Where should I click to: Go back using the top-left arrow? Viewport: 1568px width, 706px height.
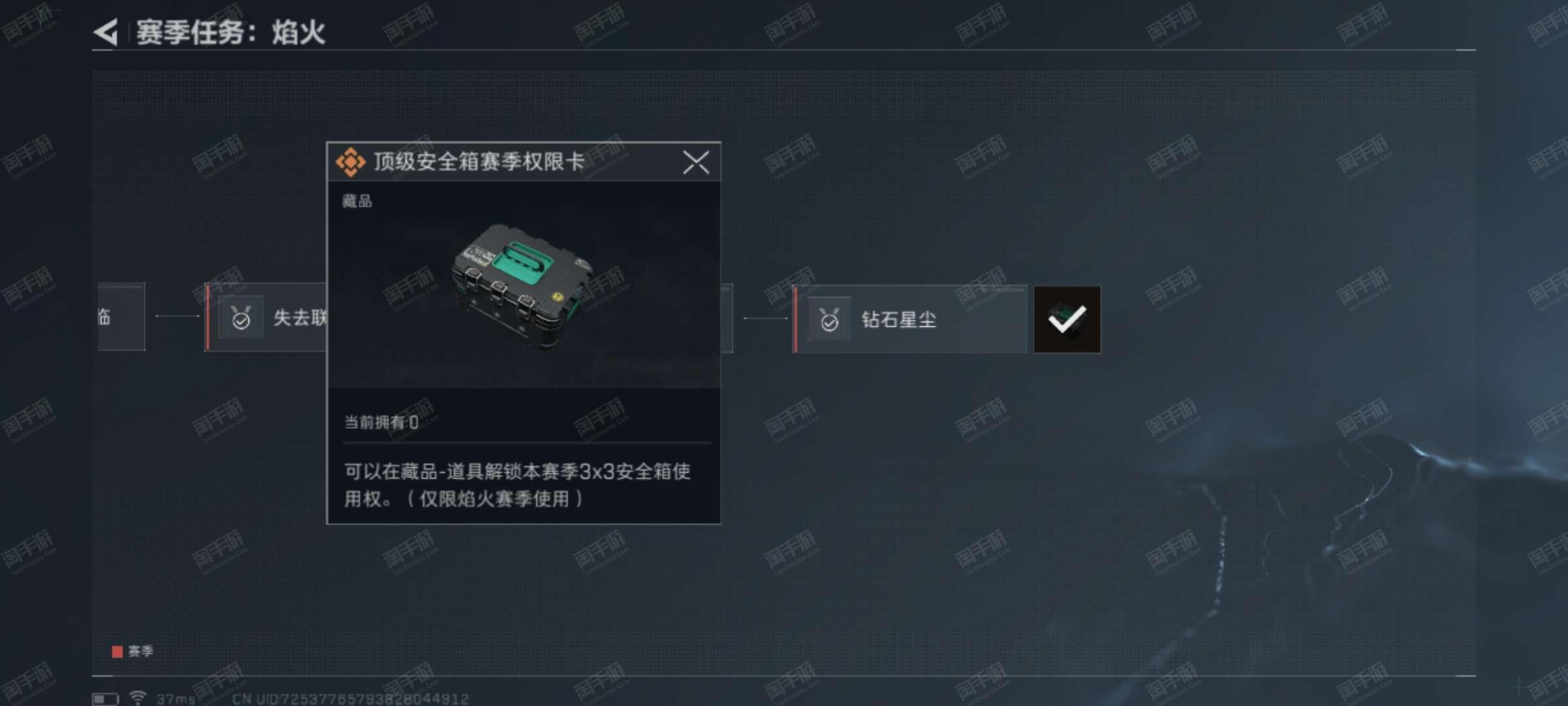(x=106, y=32)
